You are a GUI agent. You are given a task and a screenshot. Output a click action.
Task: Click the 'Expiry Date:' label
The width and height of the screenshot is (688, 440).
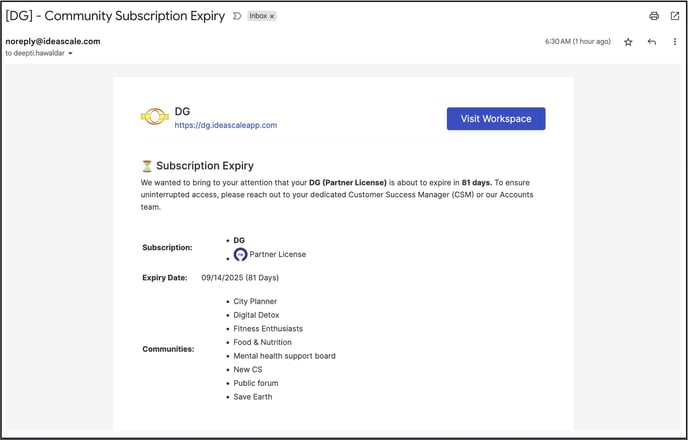(x=165, y=278)
